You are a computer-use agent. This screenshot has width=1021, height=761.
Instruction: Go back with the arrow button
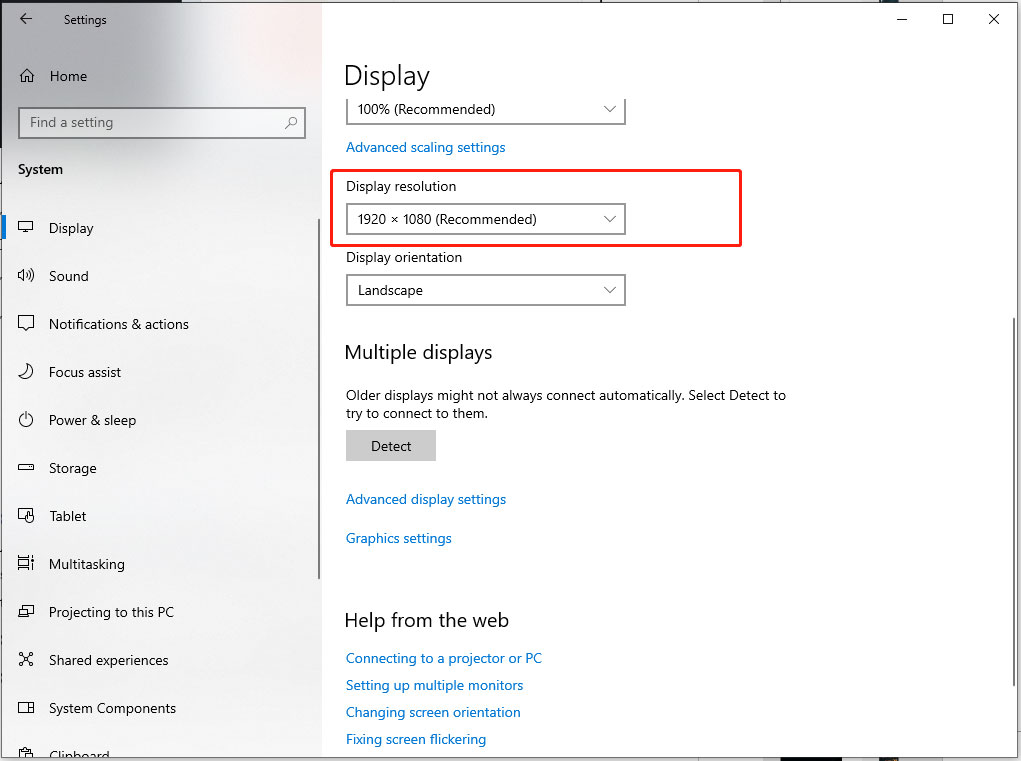(25, 19)
